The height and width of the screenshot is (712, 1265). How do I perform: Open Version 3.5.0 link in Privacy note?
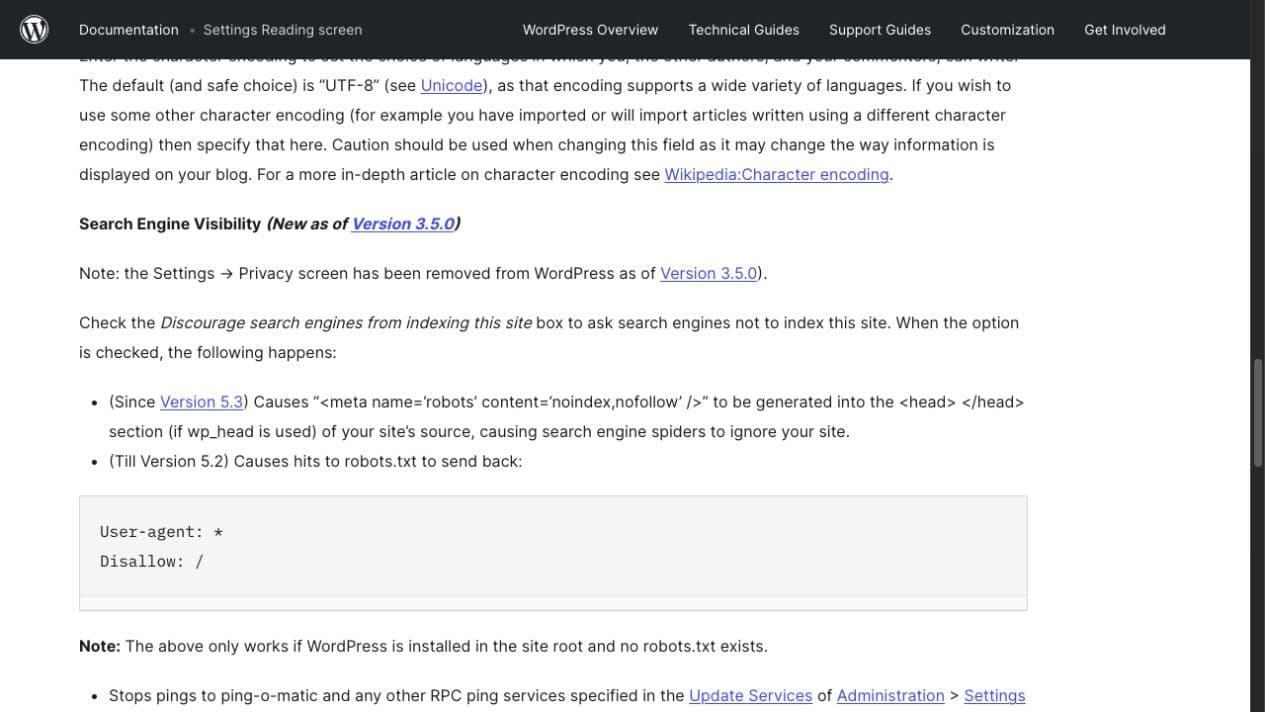(709, 273)
